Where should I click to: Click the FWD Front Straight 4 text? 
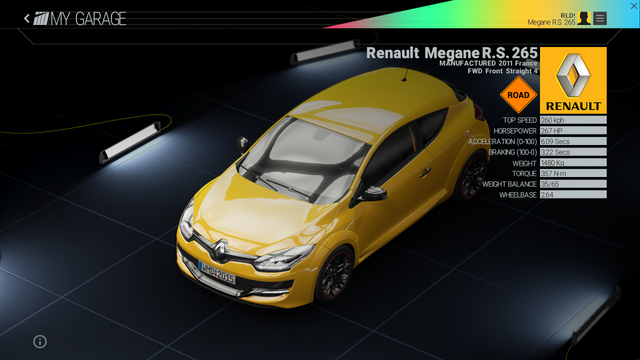tap(502, 71)
